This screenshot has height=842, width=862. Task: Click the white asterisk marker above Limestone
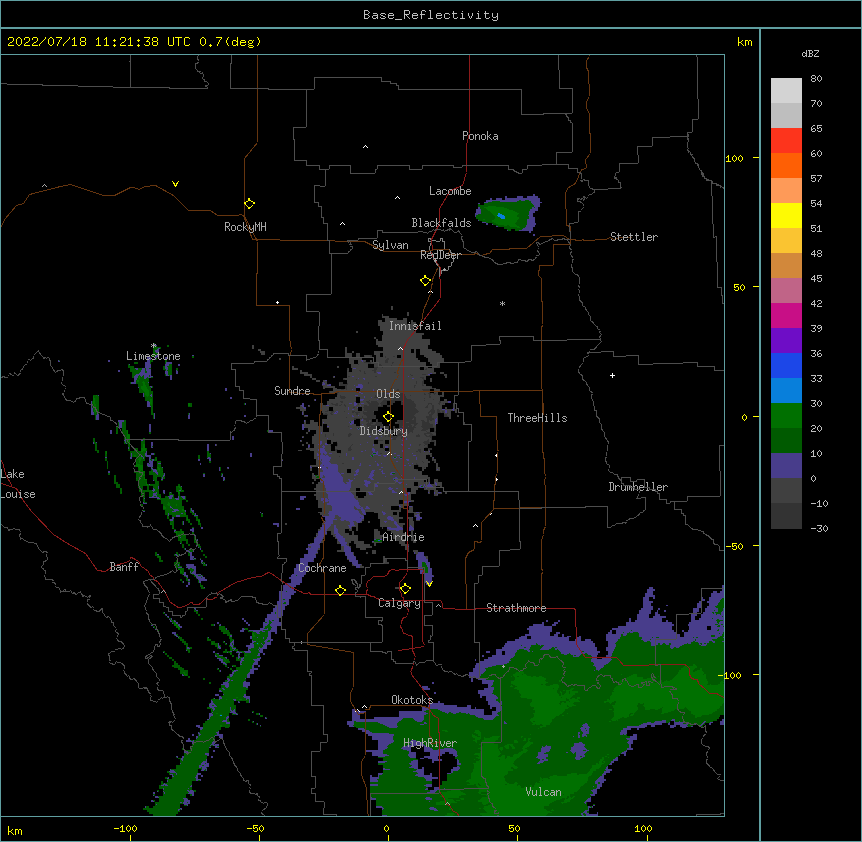point(154,346)
